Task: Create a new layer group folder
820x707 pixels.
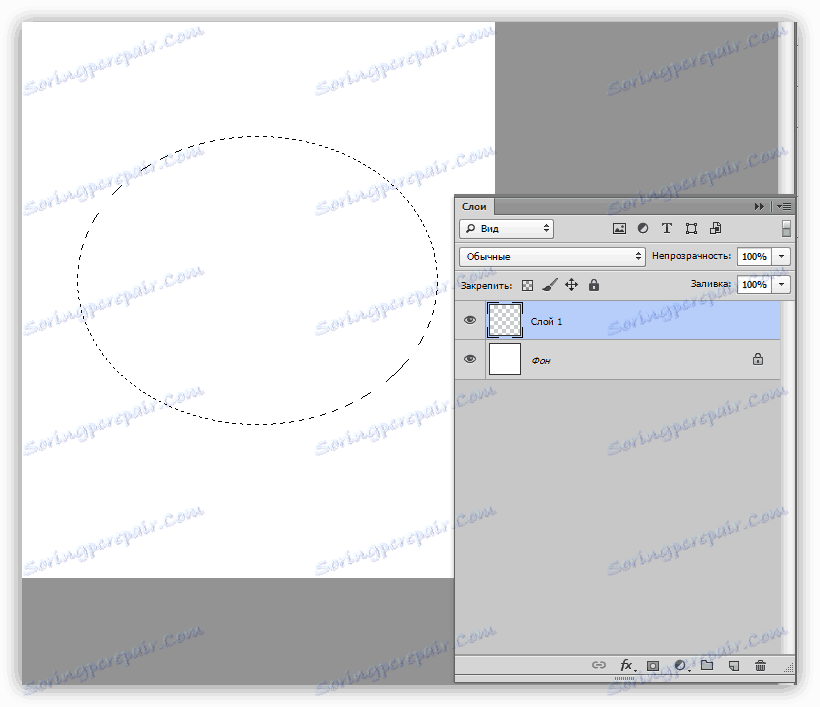Action: tap(707, 665)
